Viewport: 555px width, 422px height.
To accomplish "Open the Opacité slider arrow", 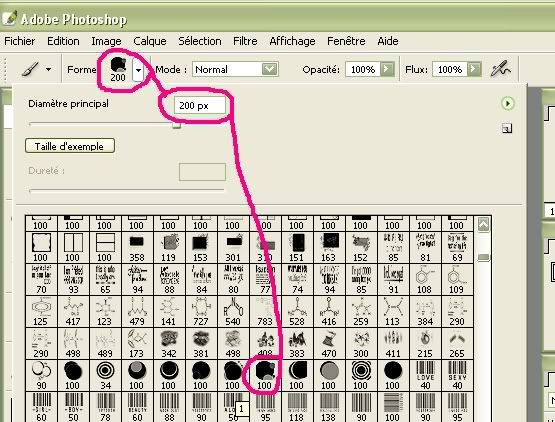I will click(387, 69).
